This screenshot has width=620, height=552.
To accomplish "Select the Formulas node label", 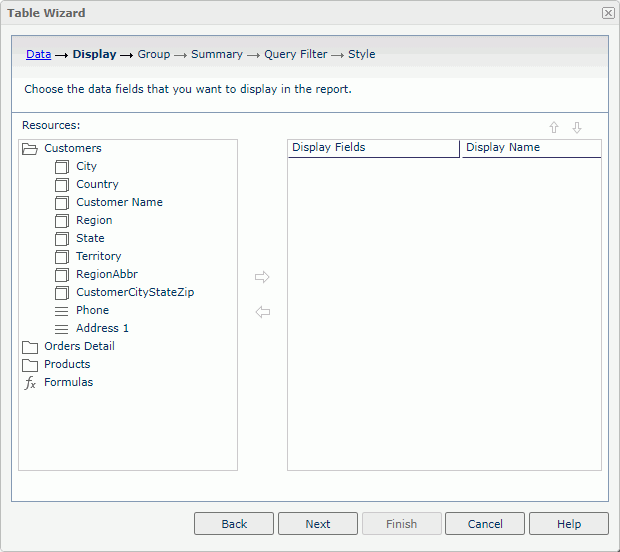I will tap(68, 382).
